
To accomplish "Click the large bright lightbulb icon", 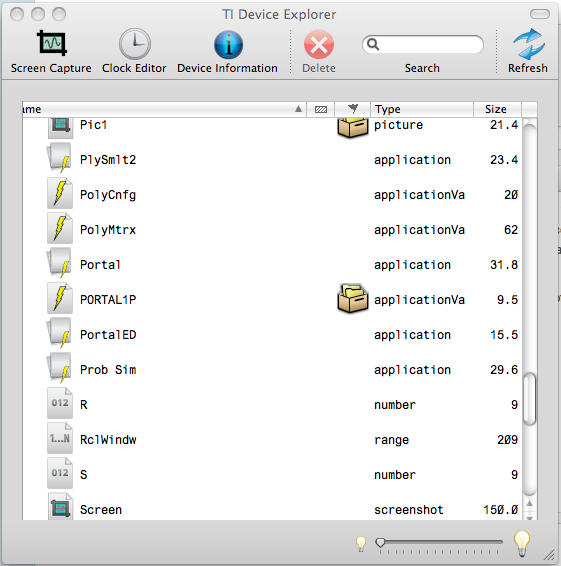I will pos(522,543).
